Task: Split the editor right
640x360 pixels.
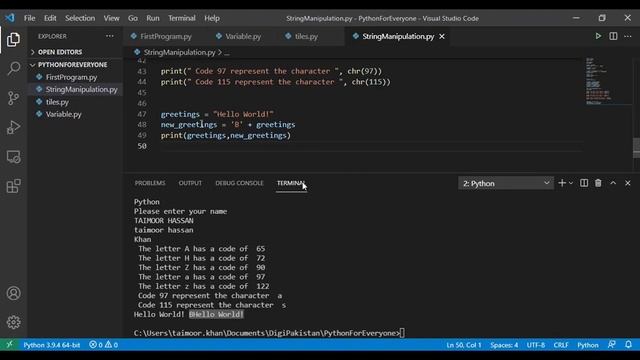Action: [x=613, y=36]
